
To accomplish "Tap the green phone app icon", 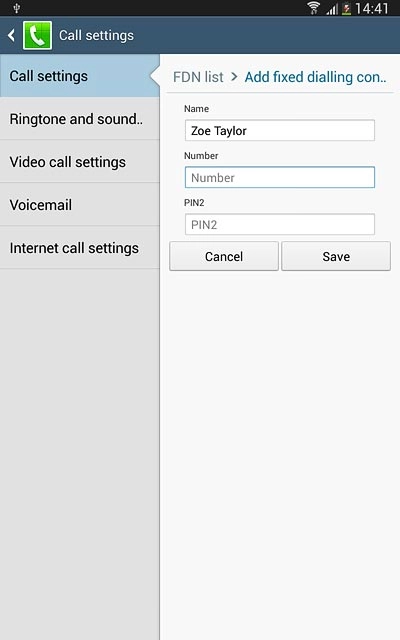I will tap(37, 36).
